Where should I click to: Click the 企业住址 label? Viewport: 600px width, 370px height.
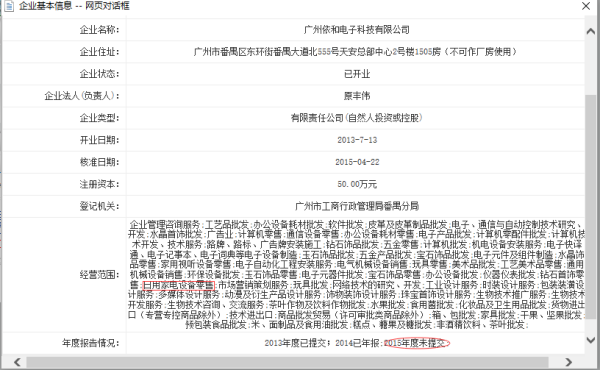99,52
